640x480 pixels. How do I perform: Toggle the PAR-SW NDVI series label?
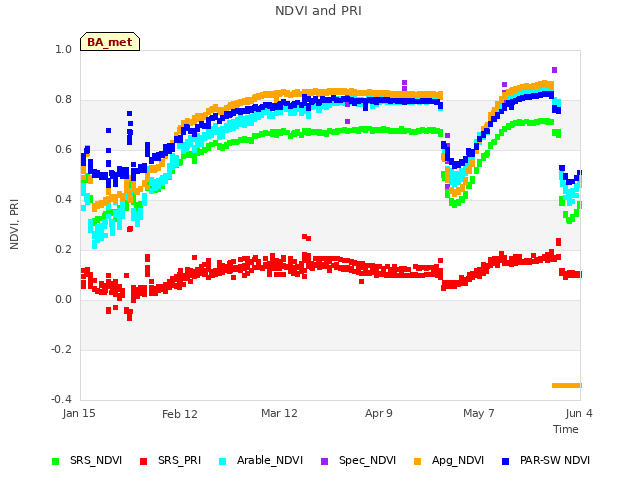point(555,460)
